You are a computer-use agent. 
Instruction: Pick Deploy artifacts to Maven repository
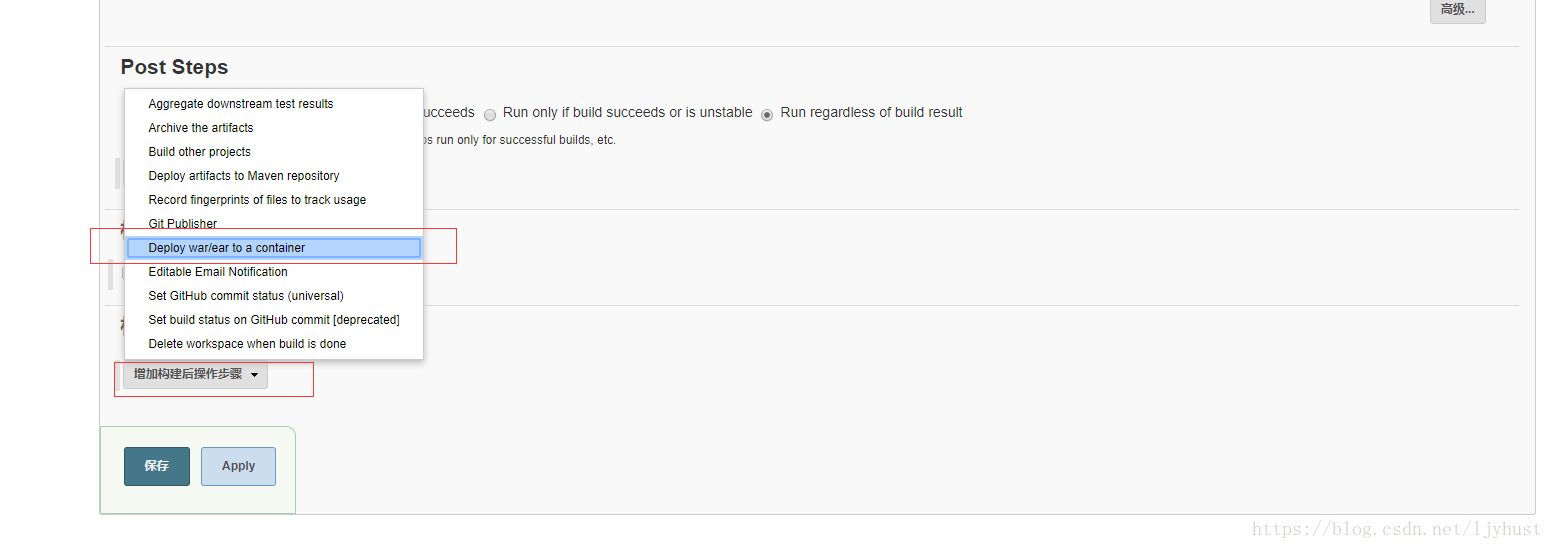243,176
